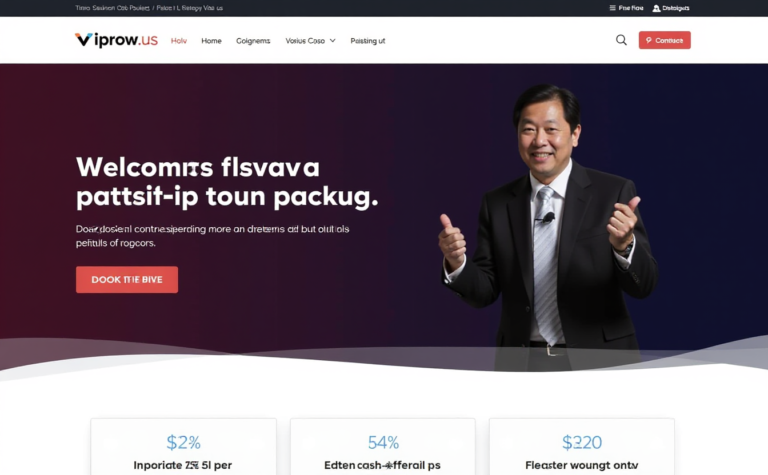Open the Vorius Caso menu item

305,41
